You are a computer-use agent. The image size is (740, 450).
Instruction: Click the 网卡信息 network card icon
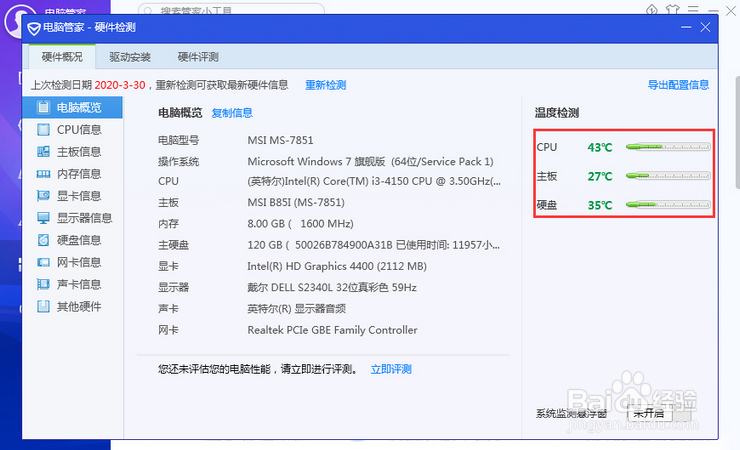[x=43, y=262]
